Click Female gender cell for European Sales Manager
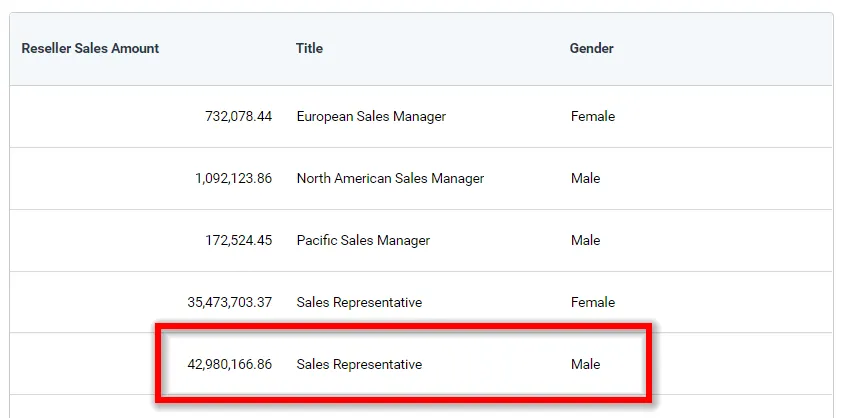The image size is (843, 418). 592,116
